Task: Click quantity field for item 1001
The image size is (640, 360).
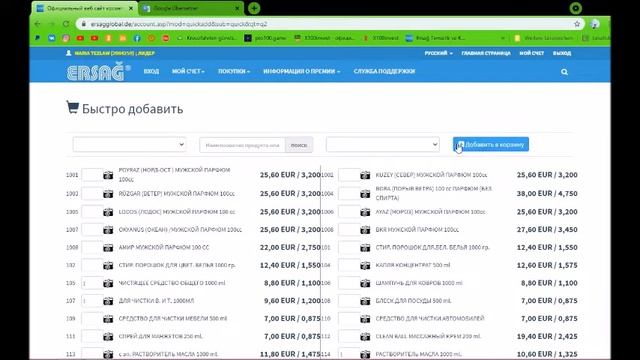Action: click(92, 175)
